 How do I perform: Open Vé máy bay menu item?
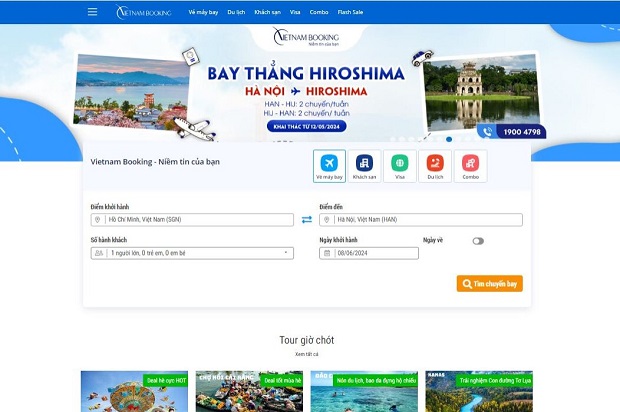pyautogui.click(x=203, y=12)
